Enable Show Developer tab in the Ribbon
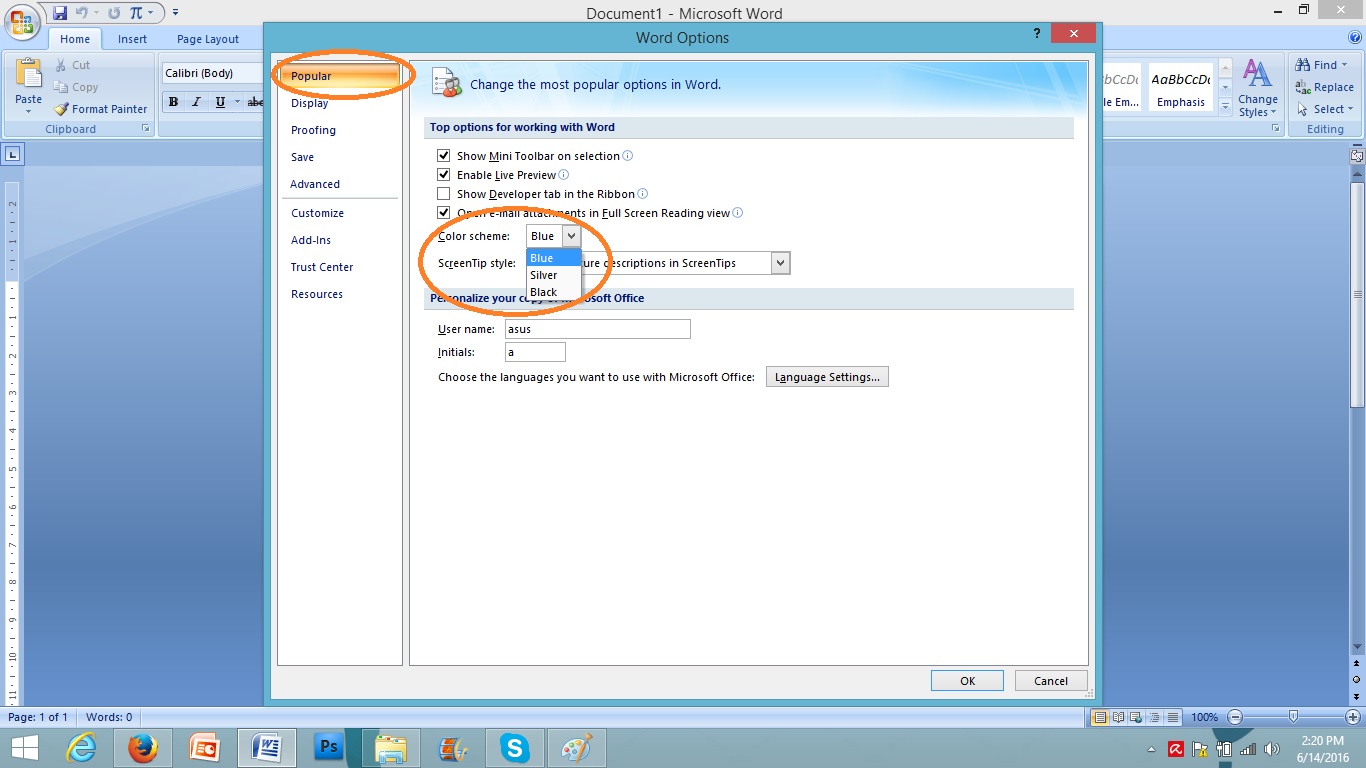This screenshot has width=1366, height=768. (x=443, y=193)
